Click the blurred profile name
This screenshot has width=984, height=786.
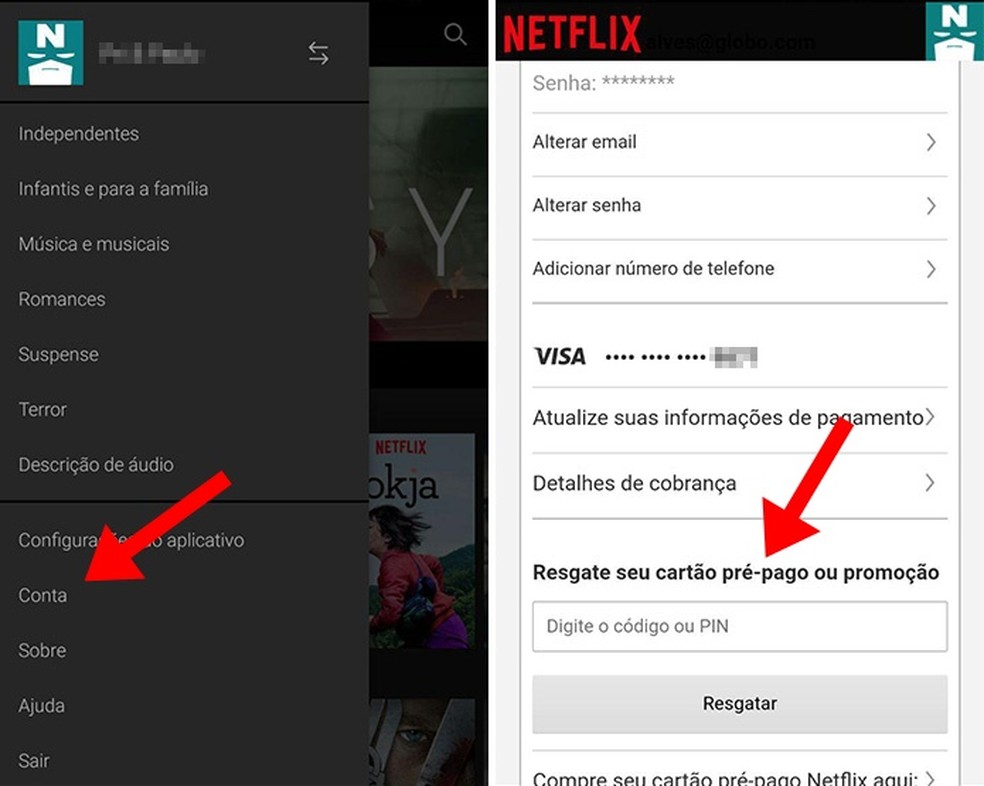(151, 54)
